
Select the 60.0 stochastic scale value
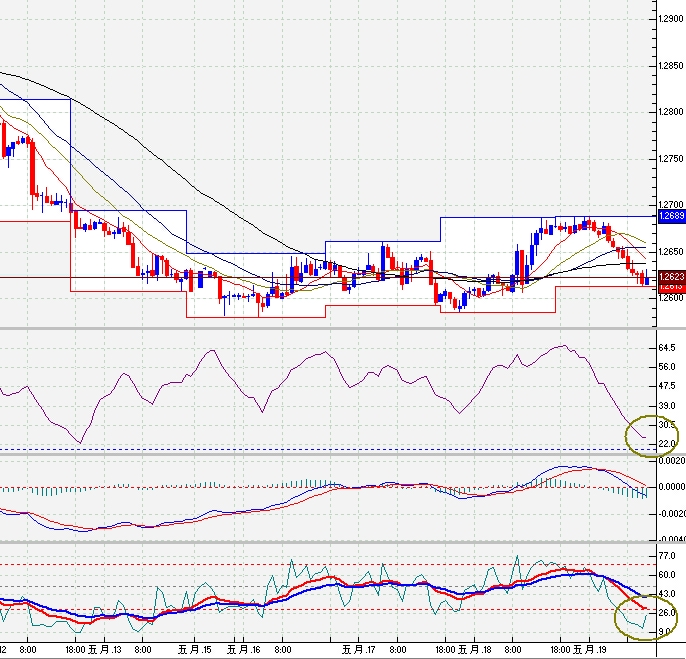pyautogui.click(x=667, y=575)
